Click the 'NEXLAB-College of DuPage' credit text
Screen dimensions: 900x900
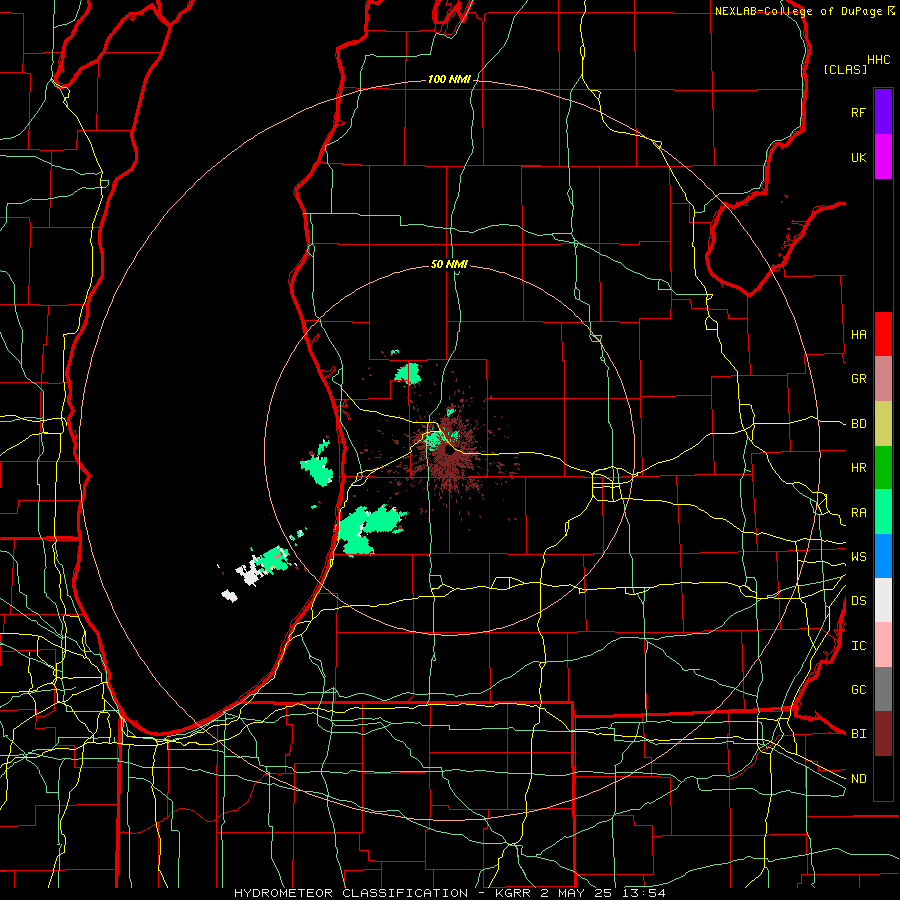pyautogui.click(x=799, y=11)
